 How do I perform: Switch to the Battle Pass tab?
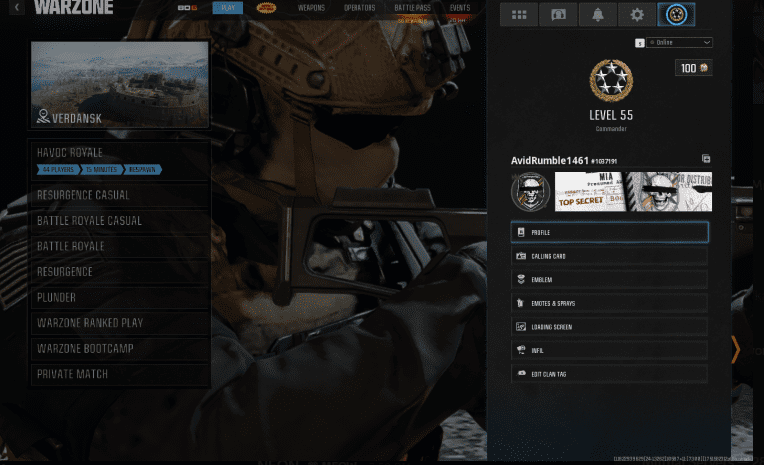412,8
